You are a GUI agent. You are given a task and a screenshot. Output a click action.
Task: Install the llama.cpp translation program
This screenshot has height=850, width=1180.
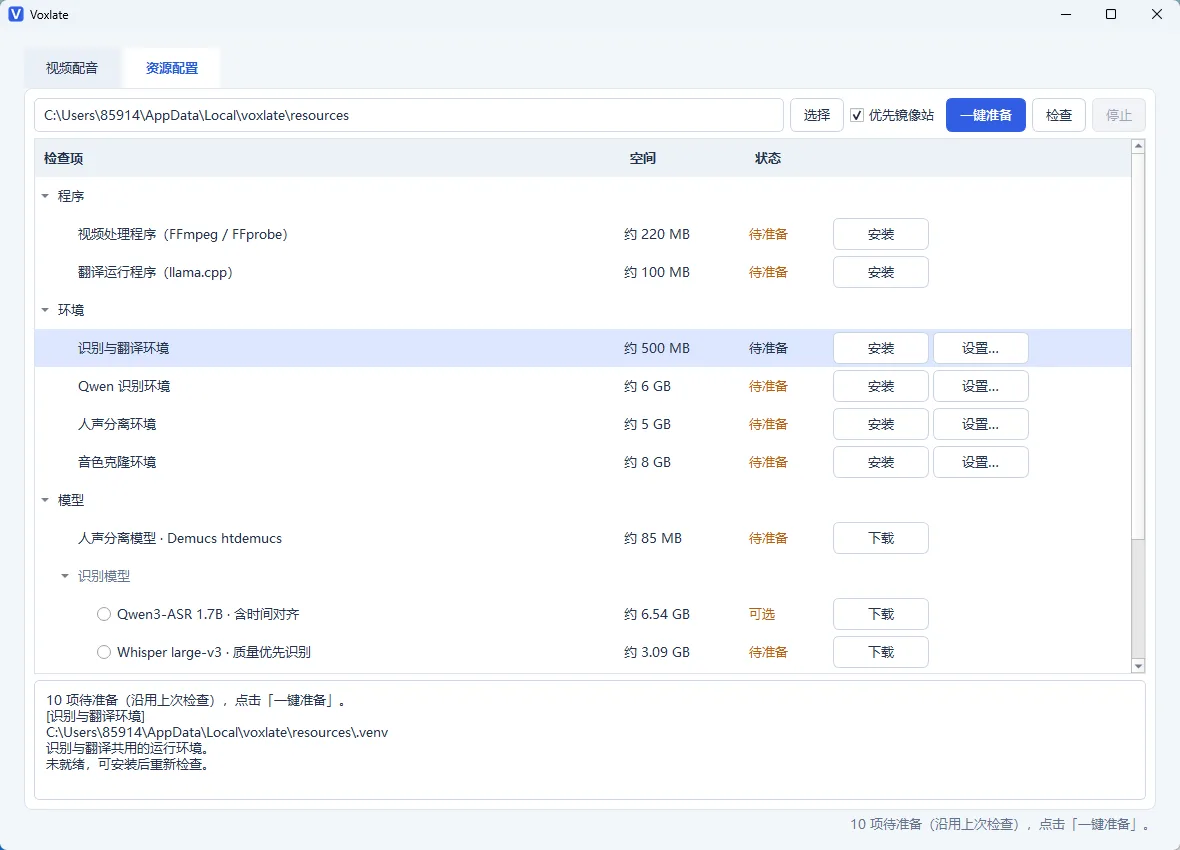pyautogui.click(x=880, y=272)
